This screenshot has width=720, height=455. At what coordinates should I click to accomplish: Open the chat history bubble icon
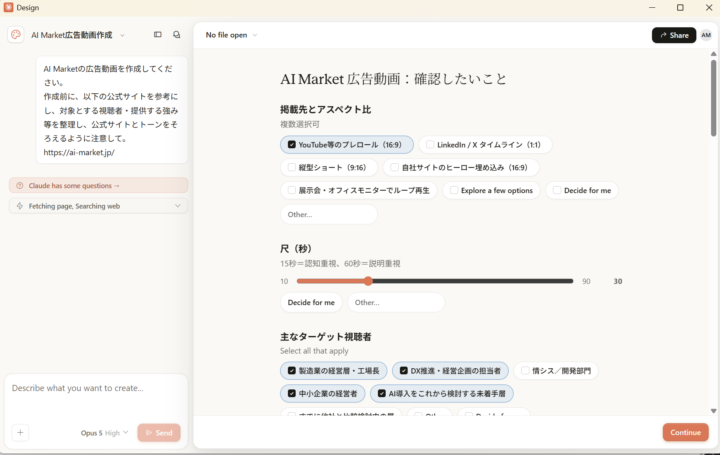click(x=176, y=34)
